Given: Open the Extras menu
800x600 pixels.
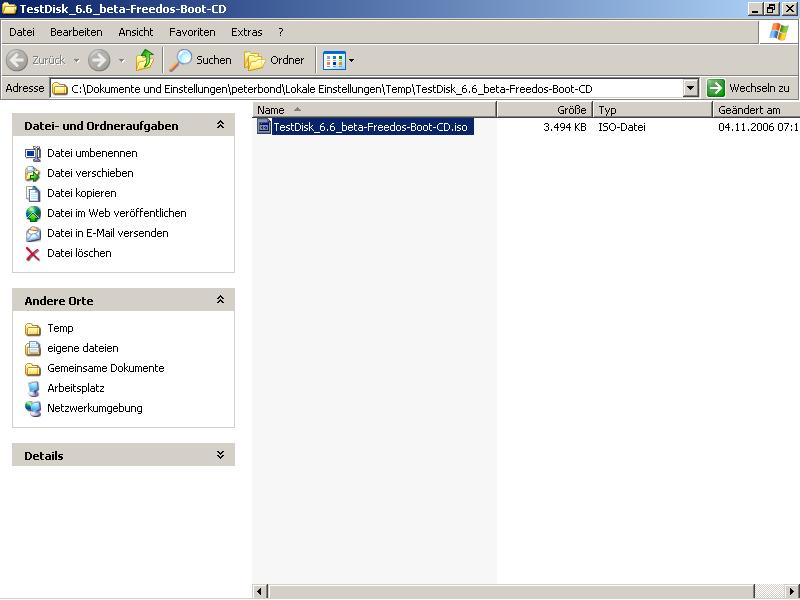Looking at the screenshot, I should pyautogui.click(x=246, y=32).
